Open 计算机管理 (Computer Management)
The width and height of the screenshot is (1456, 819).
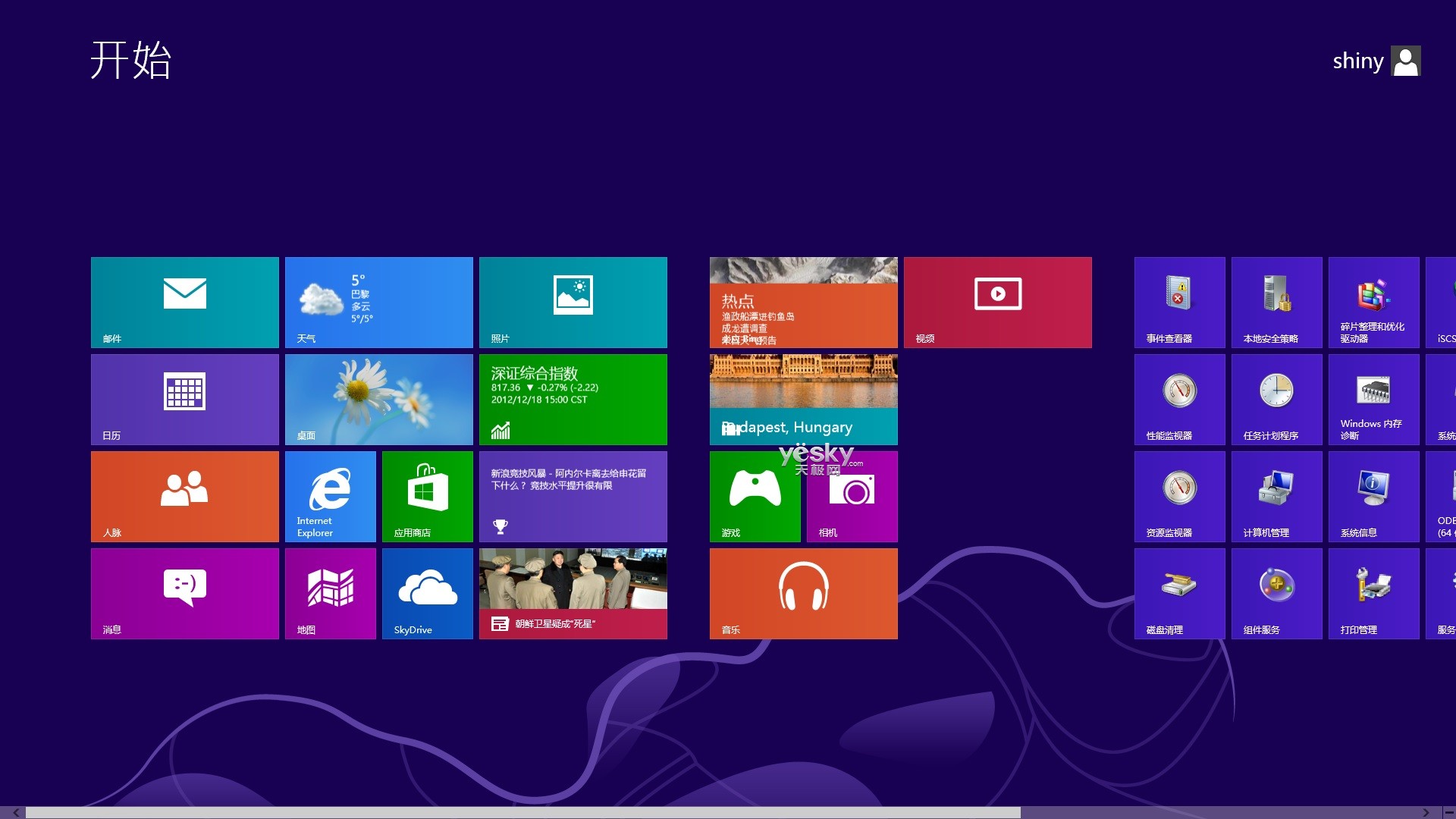pyautogui.click(x=1276, y=497)
